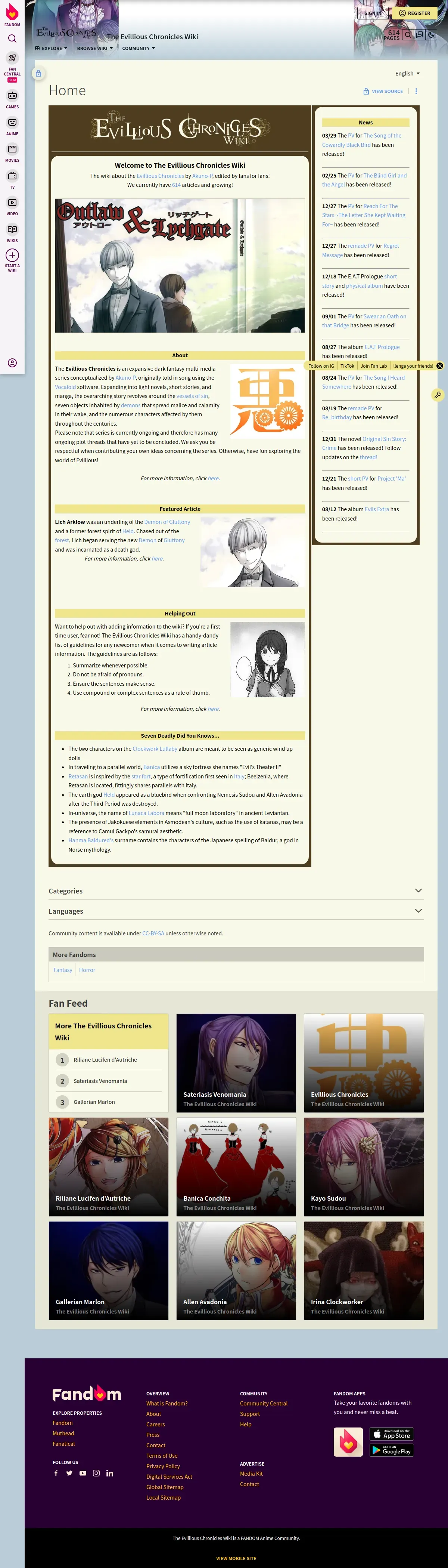The image size is (448, 1568).
Task: Open Community Central footer link
Action: pyautogui.click(x=264, y=1403)
